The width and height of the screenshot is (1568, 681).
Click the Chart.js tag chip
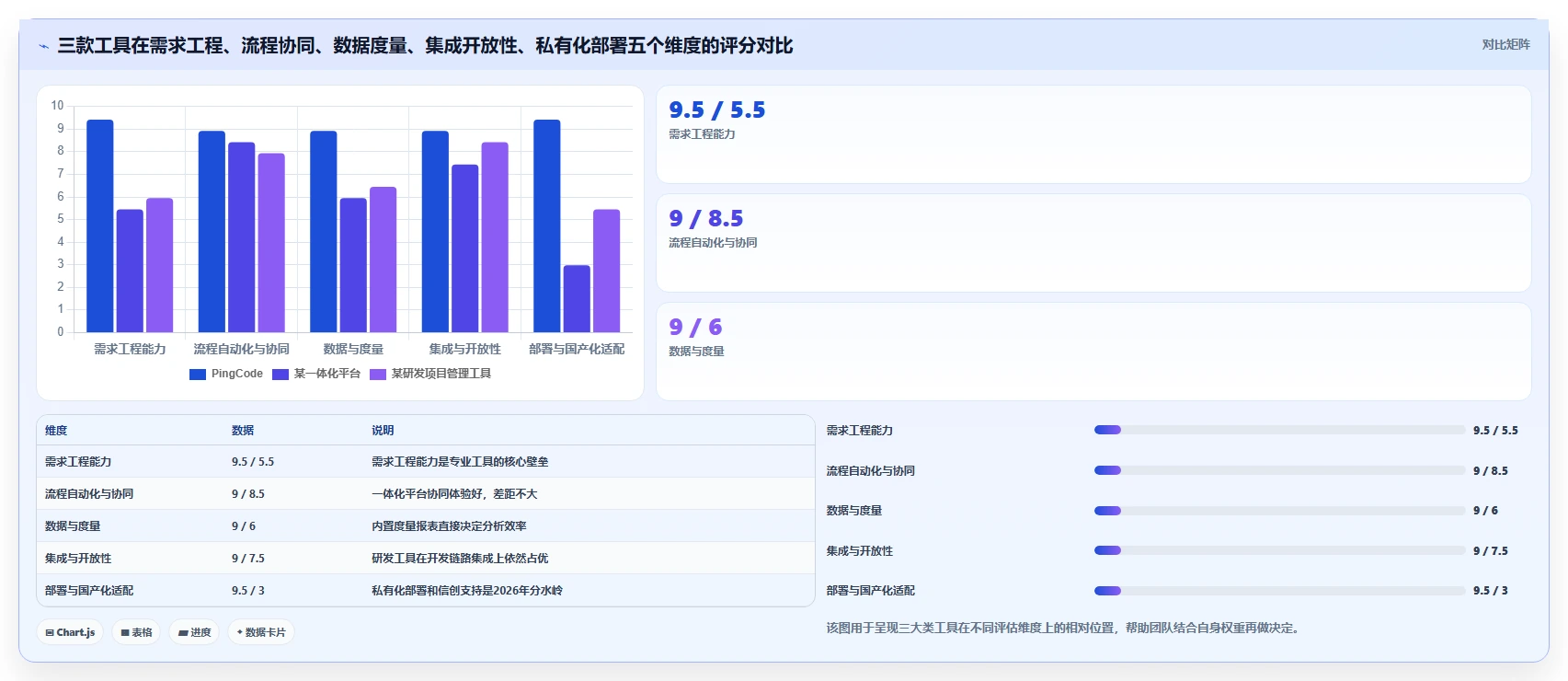click(71, 632)
